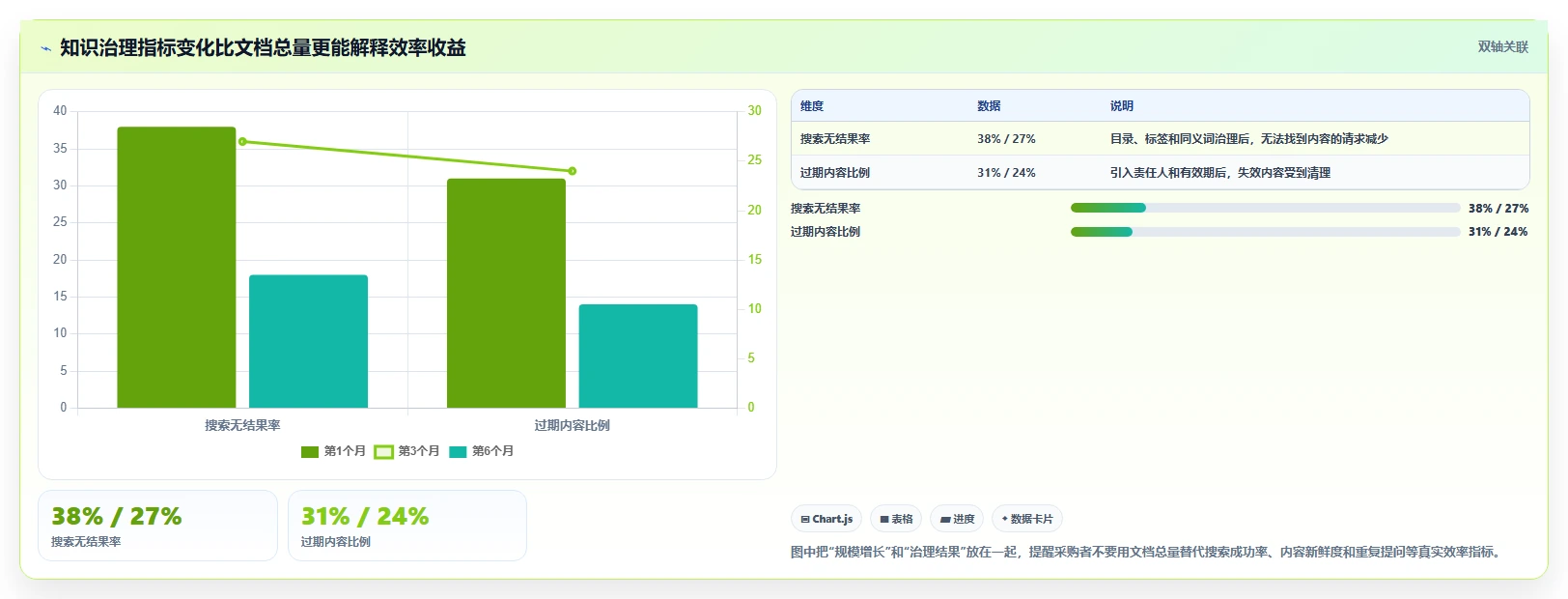Click the 第1个月 bar for 搜索无结果率
This screenshot has height=599, width=1568.
[177, 268]
